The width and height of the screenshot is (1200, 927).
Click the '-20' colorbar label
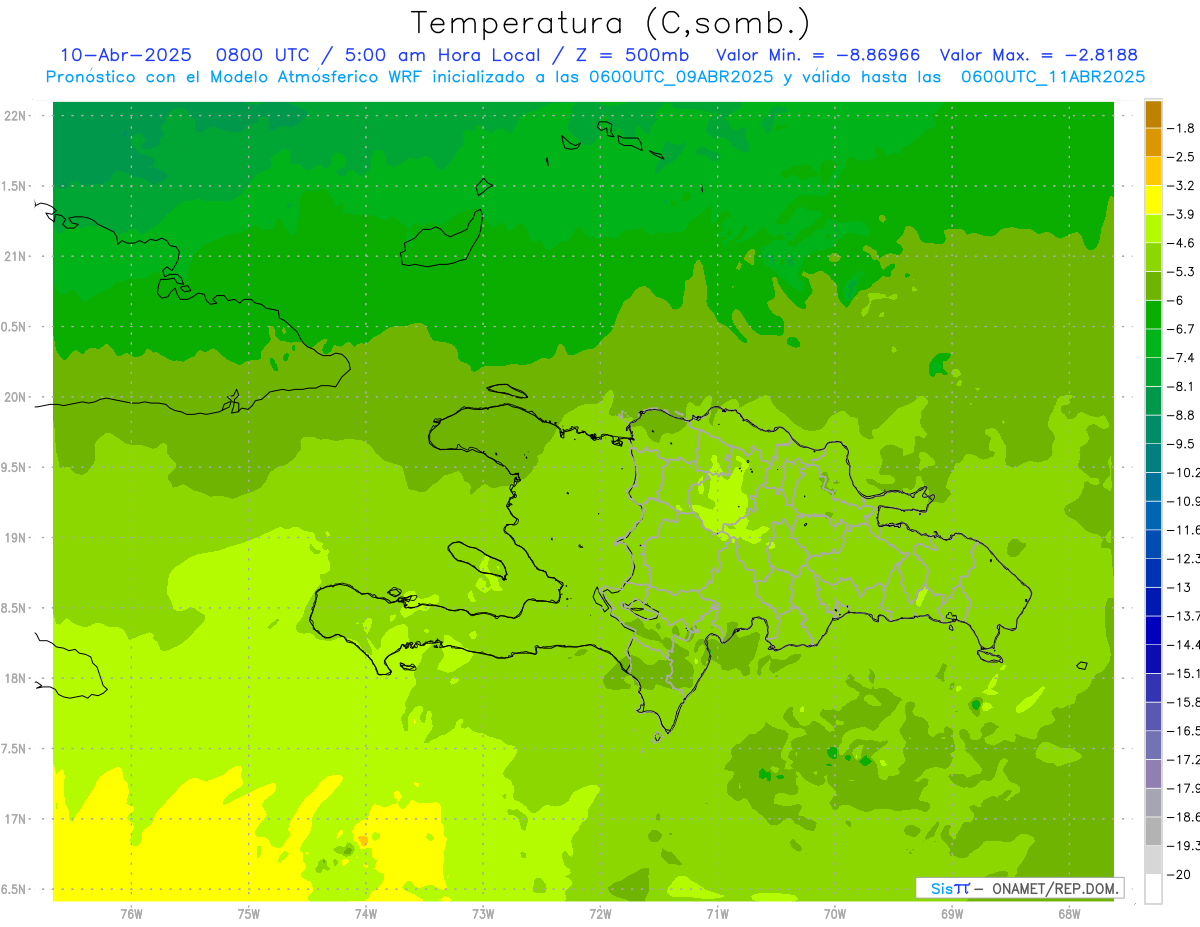(1179, 875)
